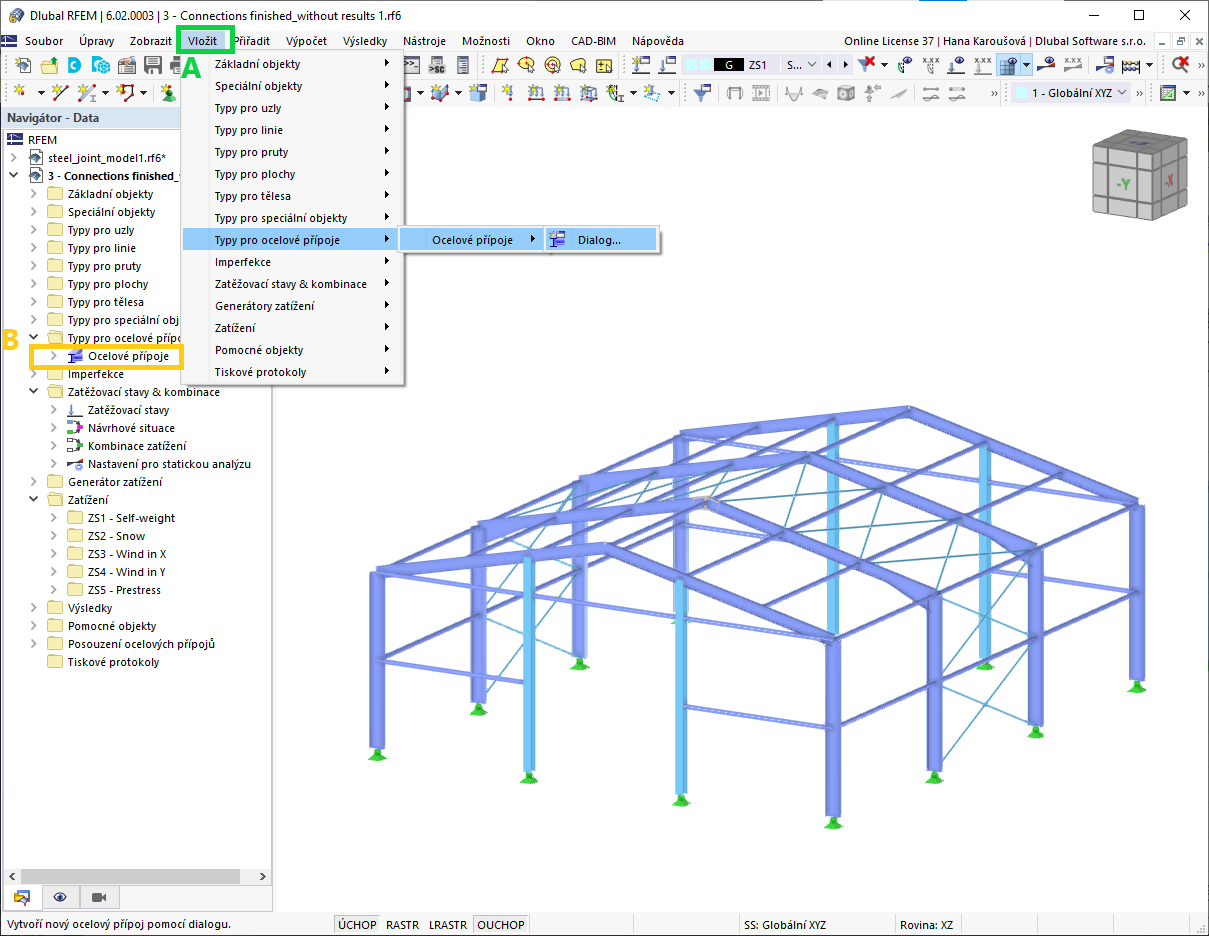1209x936 pixels.
Task: Select Ocelové přípoje in the navigator tree
Action: click(127, 356)
